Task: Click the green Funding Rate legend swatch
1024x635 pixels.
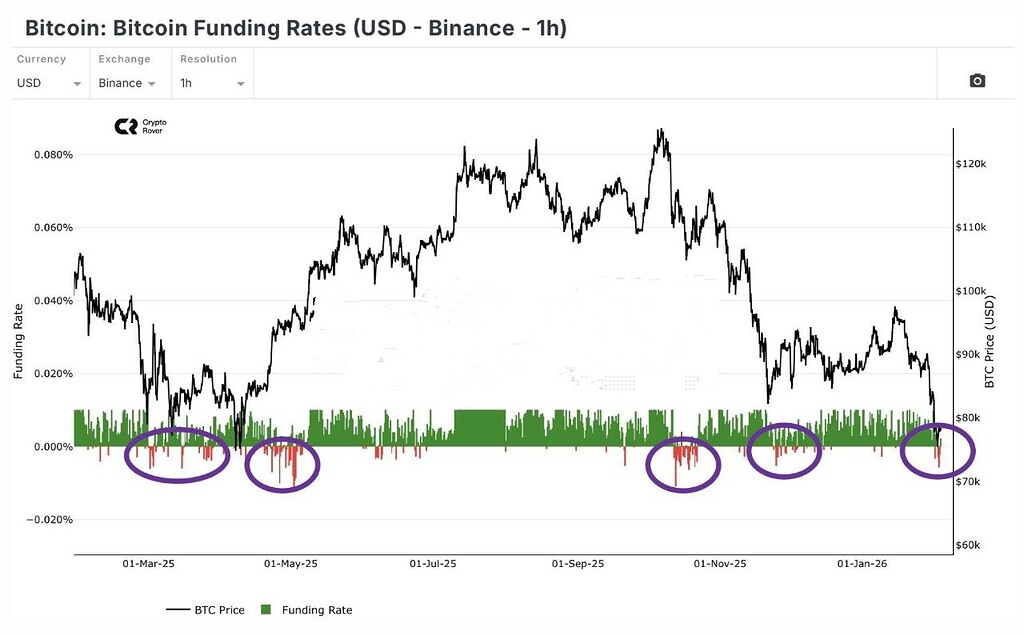Action: [266, 610]
